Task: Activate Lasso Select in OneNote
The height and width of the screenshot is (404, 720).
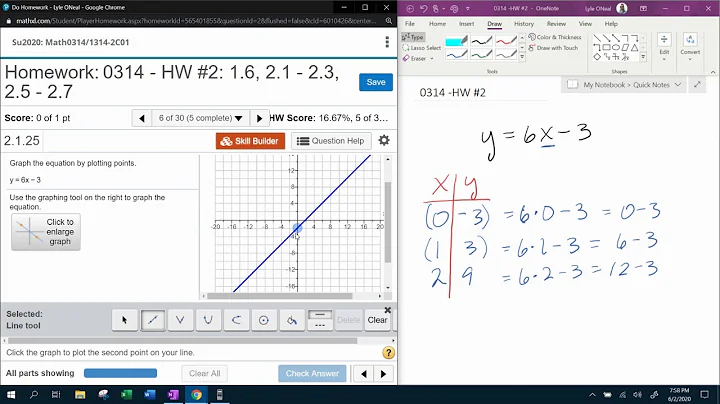Action: click(422, 48)
